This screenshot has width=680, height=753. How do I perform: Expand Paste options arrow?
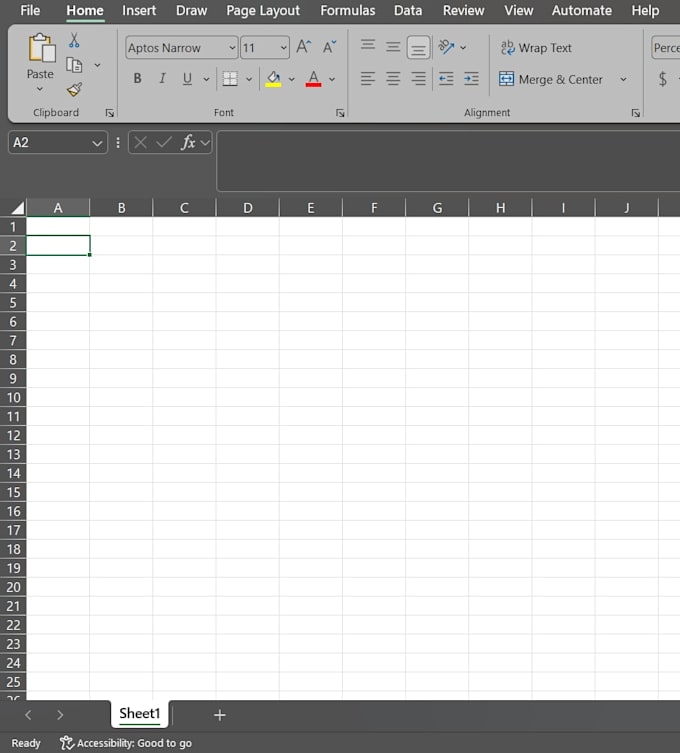pyautogui.click(x=40, y=89)
